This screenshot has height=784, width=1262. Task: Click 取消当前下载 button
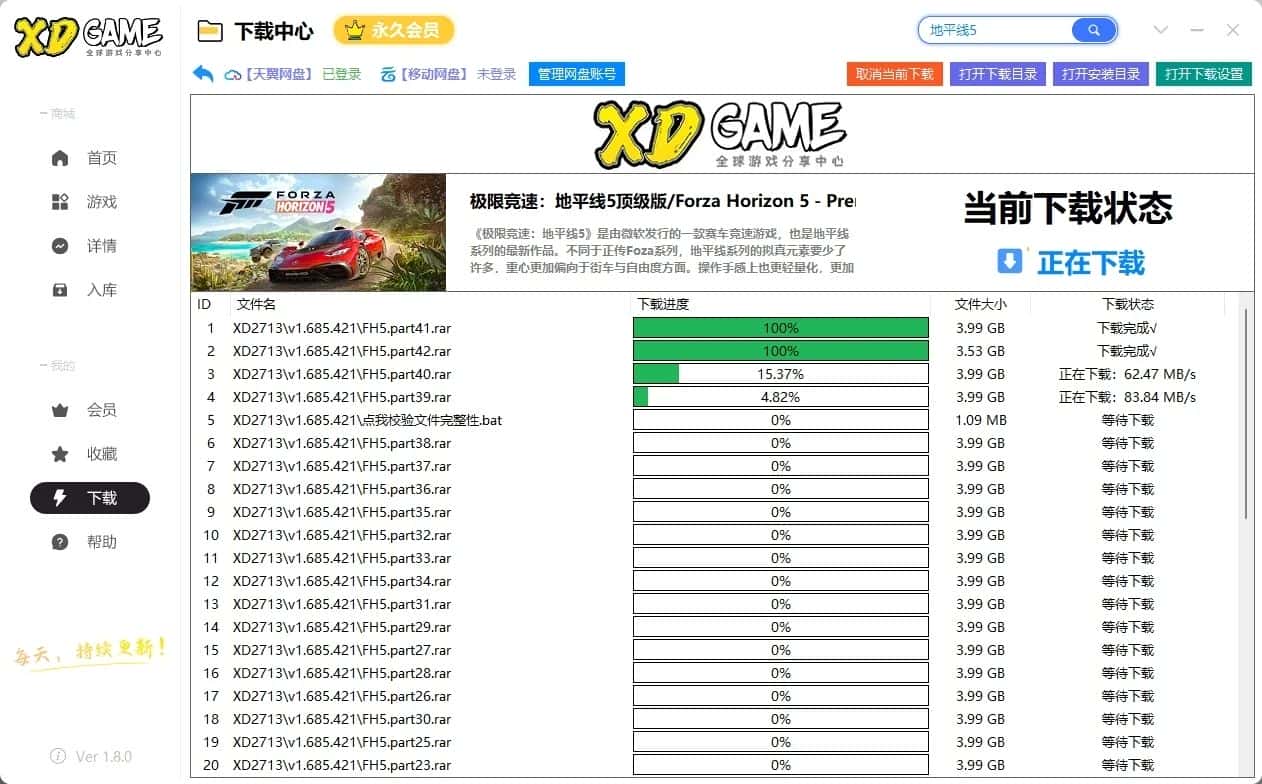point(895,74)
